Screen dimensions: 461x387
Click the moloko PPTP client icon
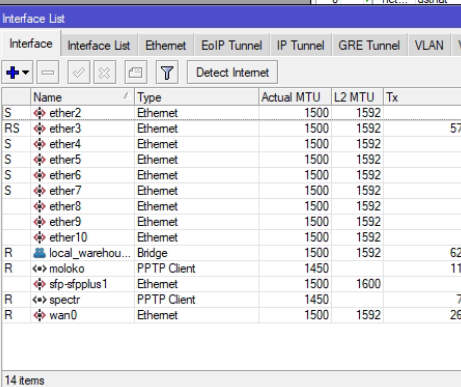pyautogui.click(x=39, y=268)
